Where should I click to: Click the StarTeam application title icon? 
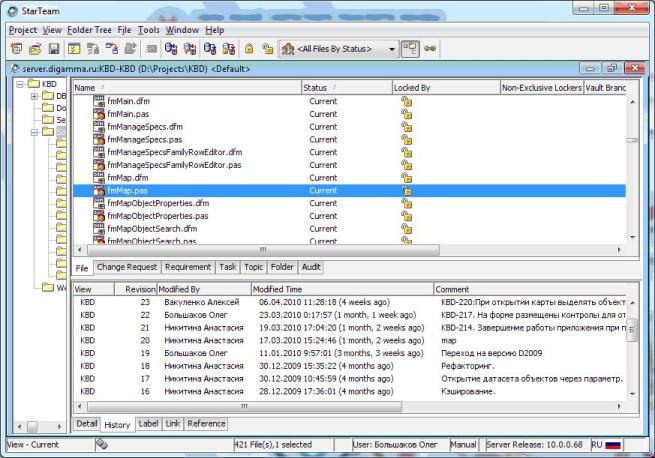click(13, 11)
